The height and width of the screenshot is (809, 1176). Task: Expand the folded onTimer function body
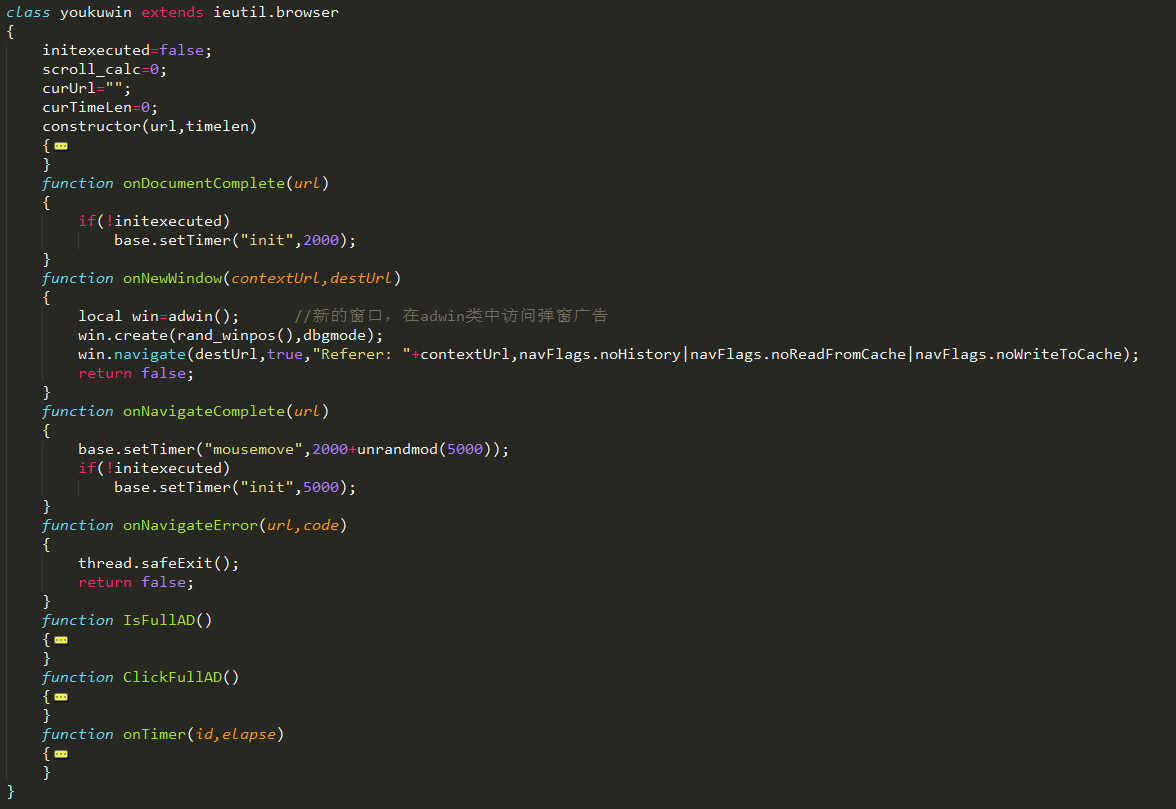click(x=62, y=754)
